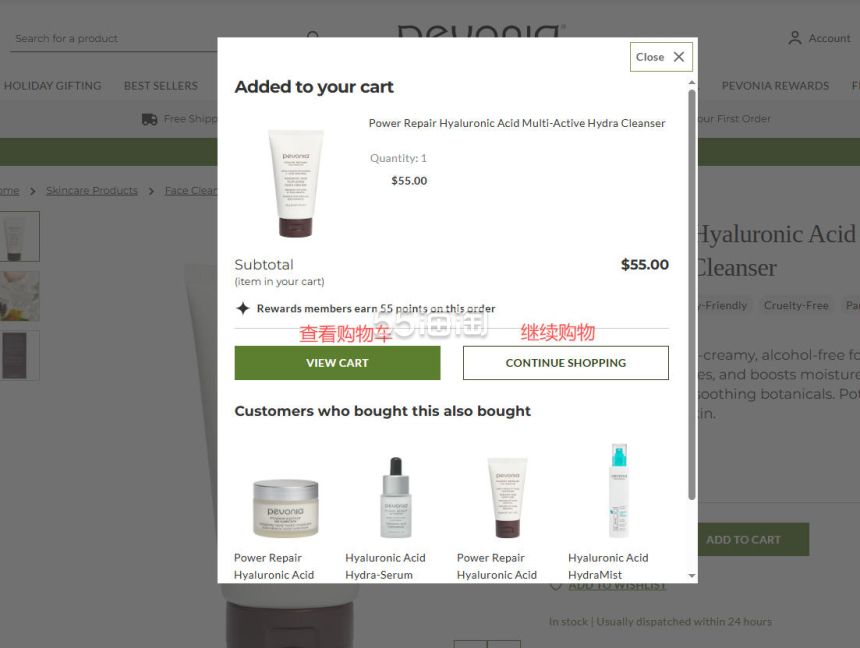Screen dimensions: 860x648
Task: Close the Added to your cart popup
Action: tap(661, 57)
